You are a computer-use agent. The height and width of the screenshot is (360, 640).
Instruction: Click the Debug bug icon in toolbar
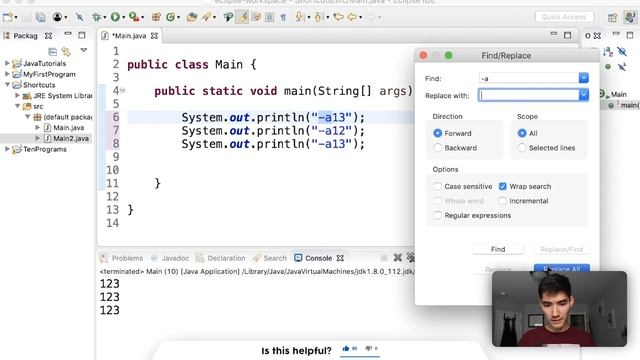click(97, 17)
